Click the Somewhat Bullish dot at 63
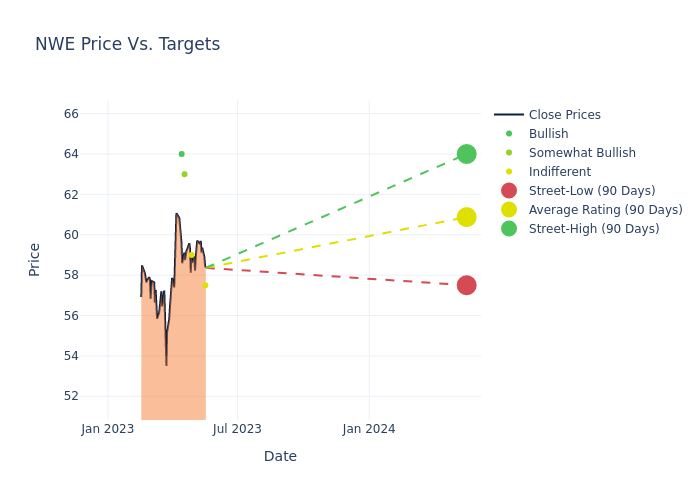 184,174
